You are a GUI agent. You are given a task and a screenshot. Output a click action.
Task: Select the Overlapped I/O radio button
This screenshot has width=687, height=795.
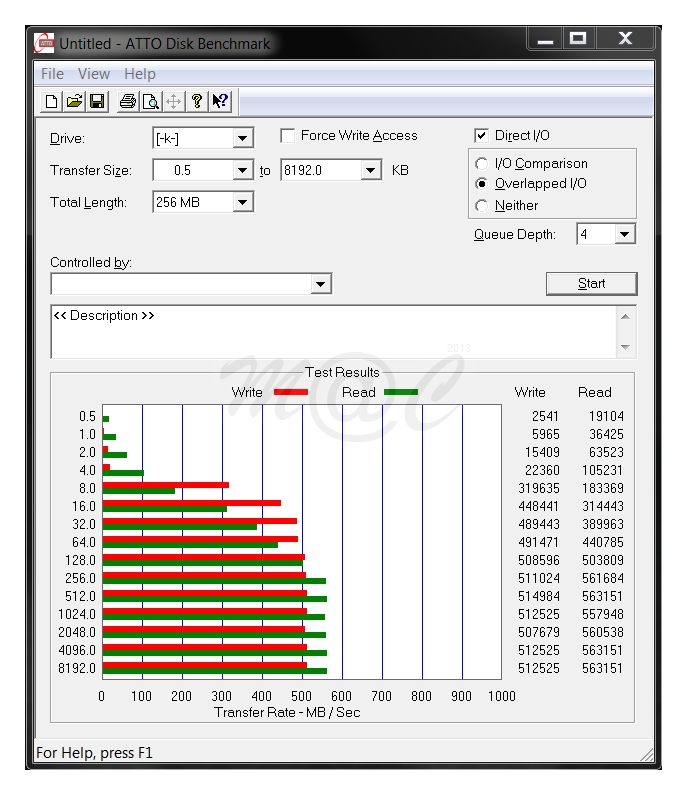[x=482, y=184]
